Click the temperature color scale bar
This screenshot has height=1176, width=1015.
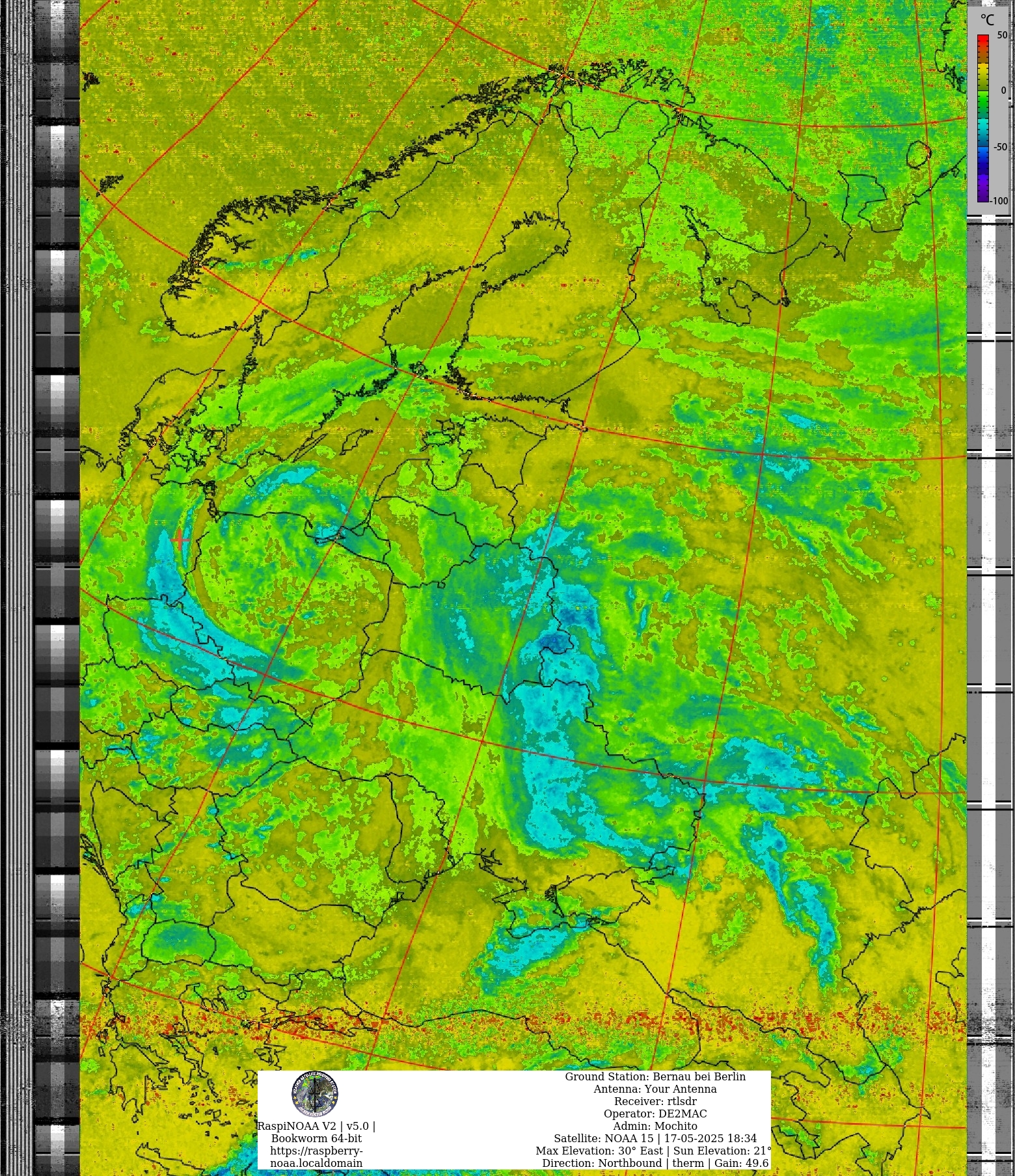coord(982,118)
